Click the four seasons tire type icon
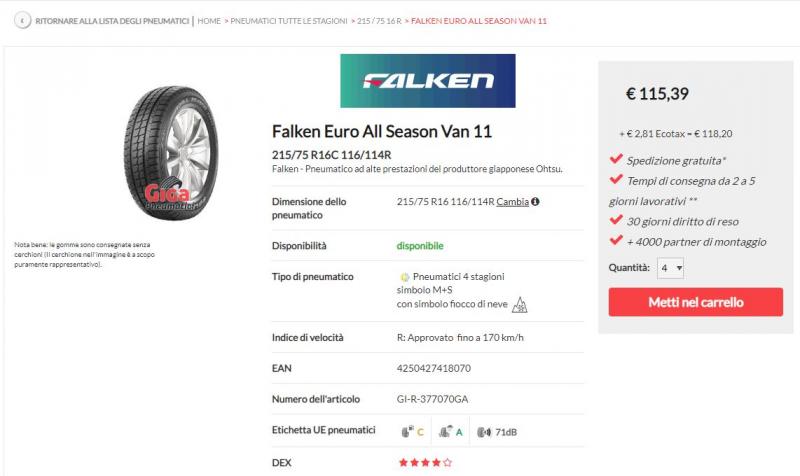Viewport: 800px width, 476px height. pyautogui.click(x=405, y=277)
